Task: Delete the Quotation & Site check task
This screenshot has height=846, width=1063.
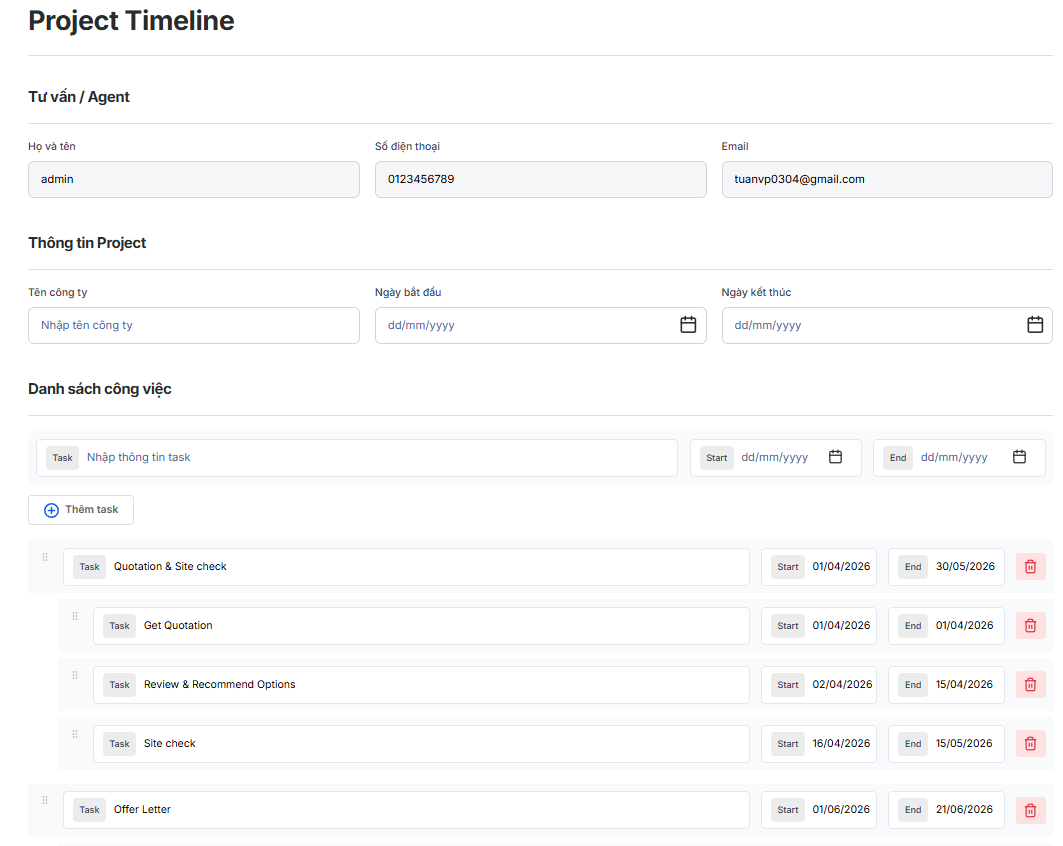Action: point(1030,567)
